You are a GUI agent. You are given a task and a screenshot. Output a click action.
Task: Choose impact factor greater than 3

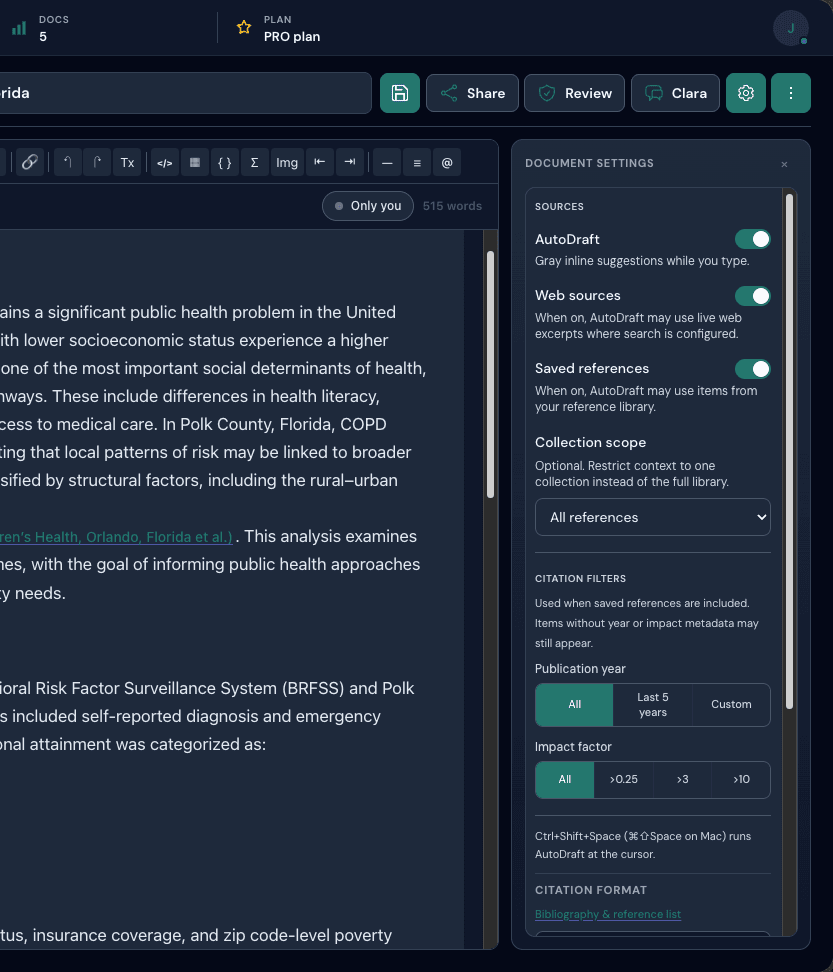681,779
